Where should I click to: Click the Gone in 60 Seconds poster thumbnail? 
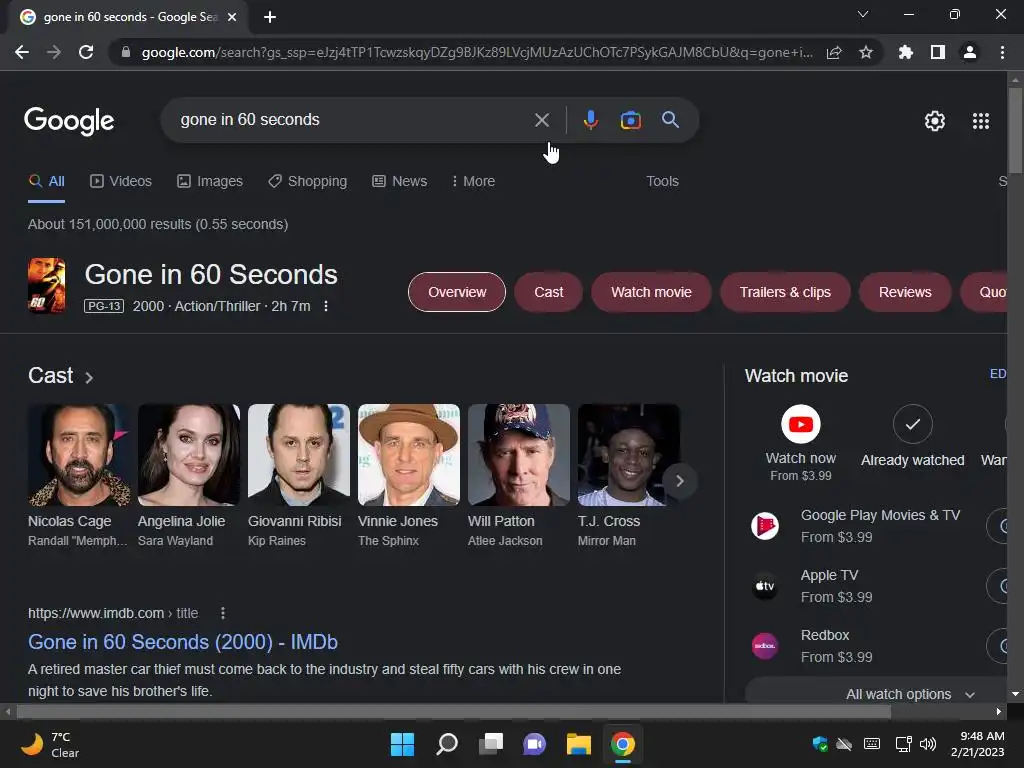click(x=46, y=285)
